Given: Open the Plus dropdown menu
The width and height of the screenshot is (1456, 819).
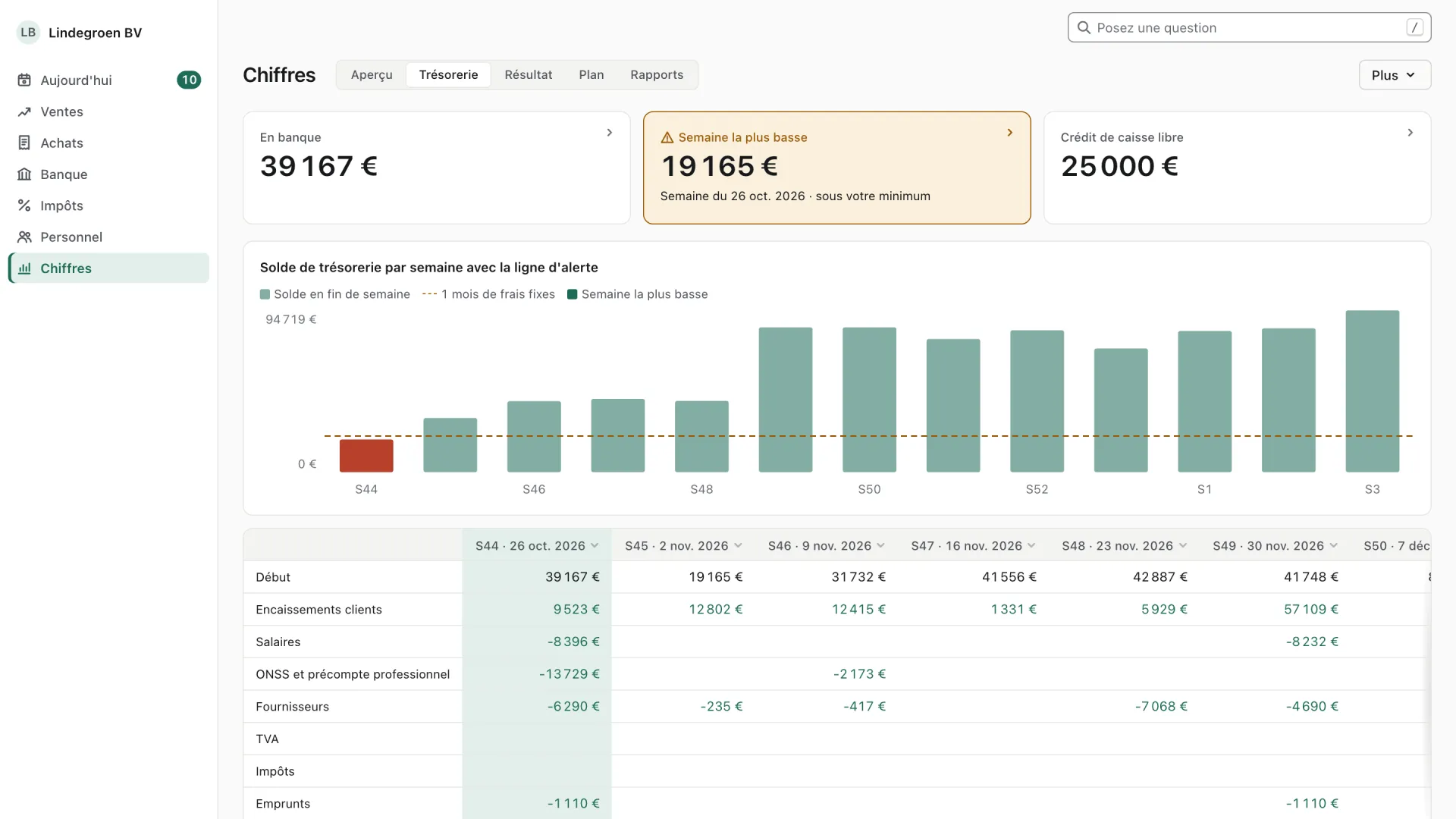Looking at the screenshot, I should (x=1395, y=75).
